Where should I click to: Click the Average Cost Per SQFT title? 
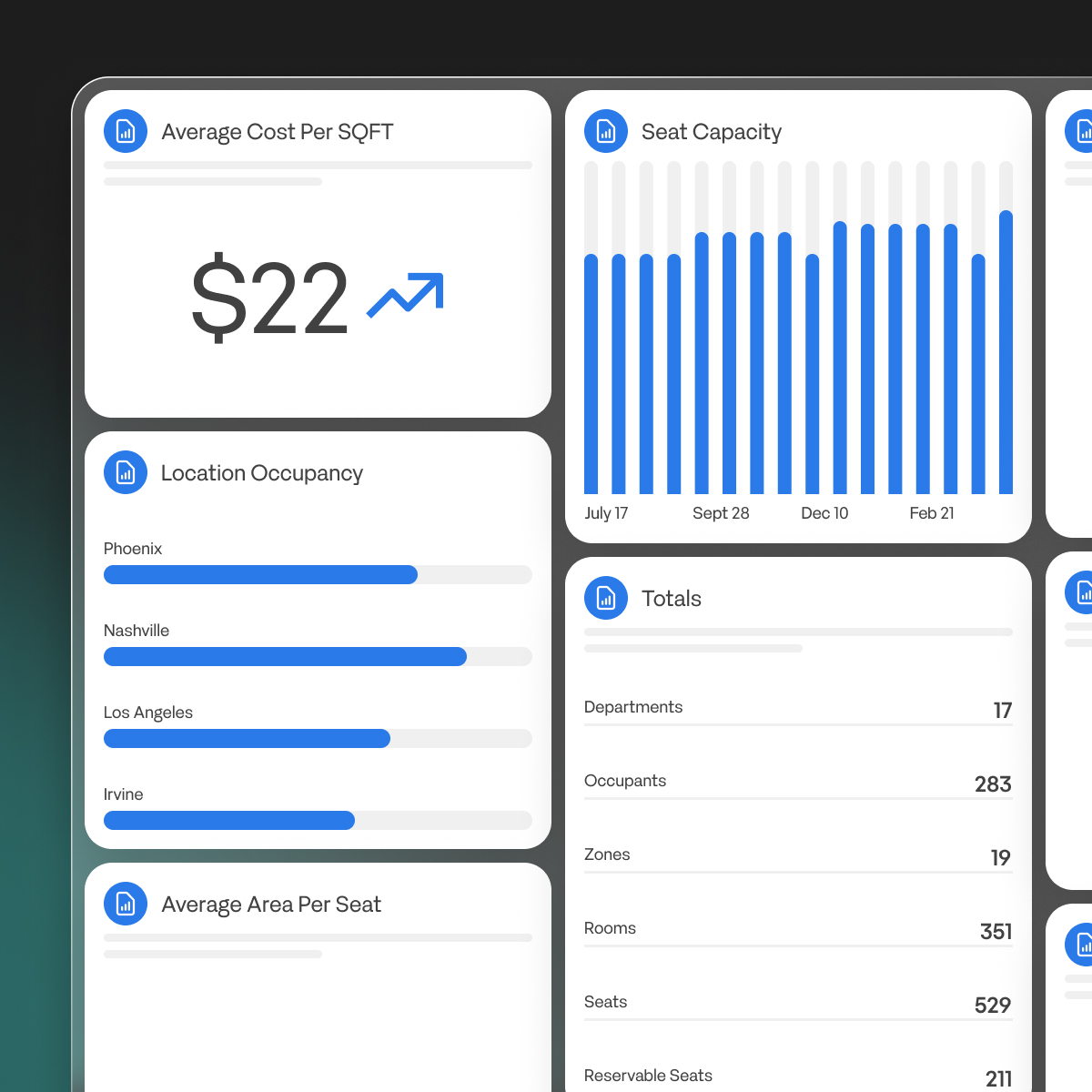pos(278,132)
